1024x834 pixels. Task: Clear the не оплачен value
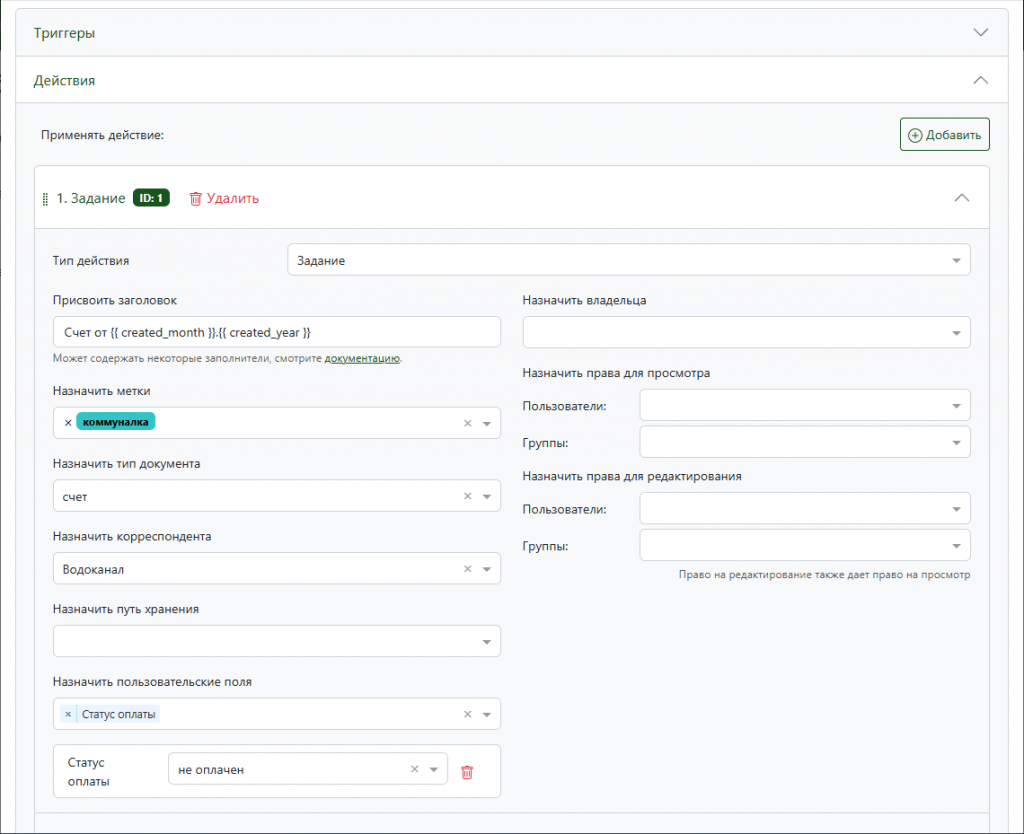point(414,770)
